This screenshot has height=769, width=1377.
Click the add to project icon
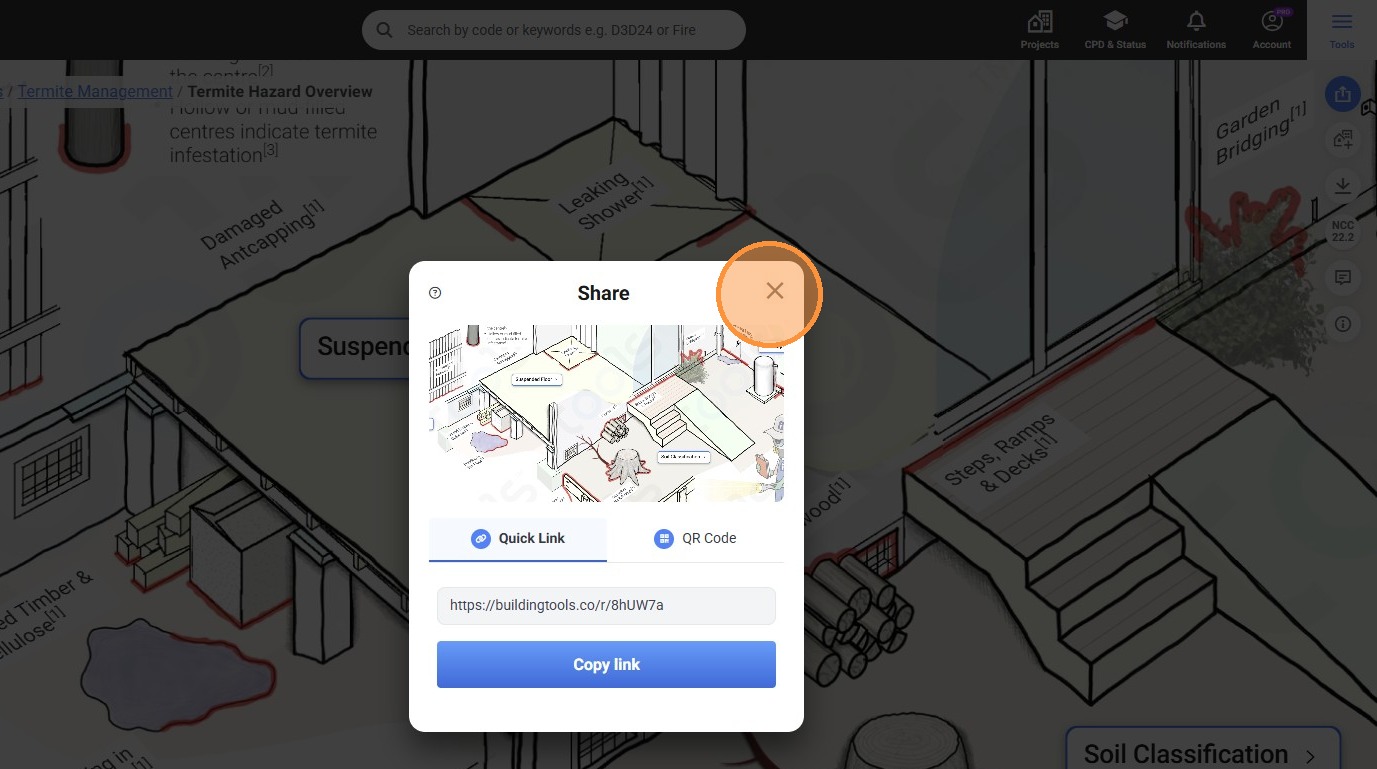coord(1343,141)
